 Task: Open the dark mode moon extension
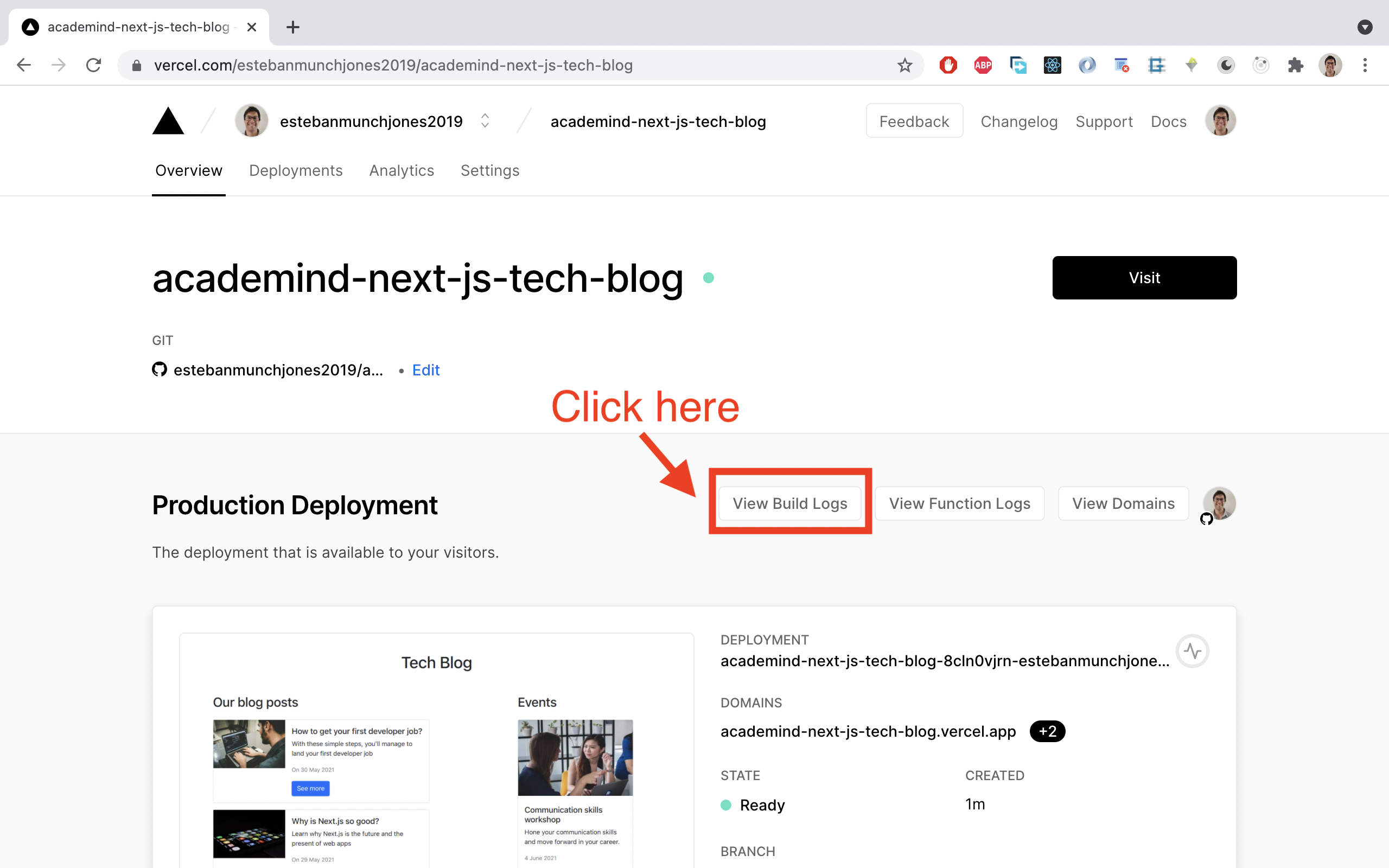[x=1226, y=65]
